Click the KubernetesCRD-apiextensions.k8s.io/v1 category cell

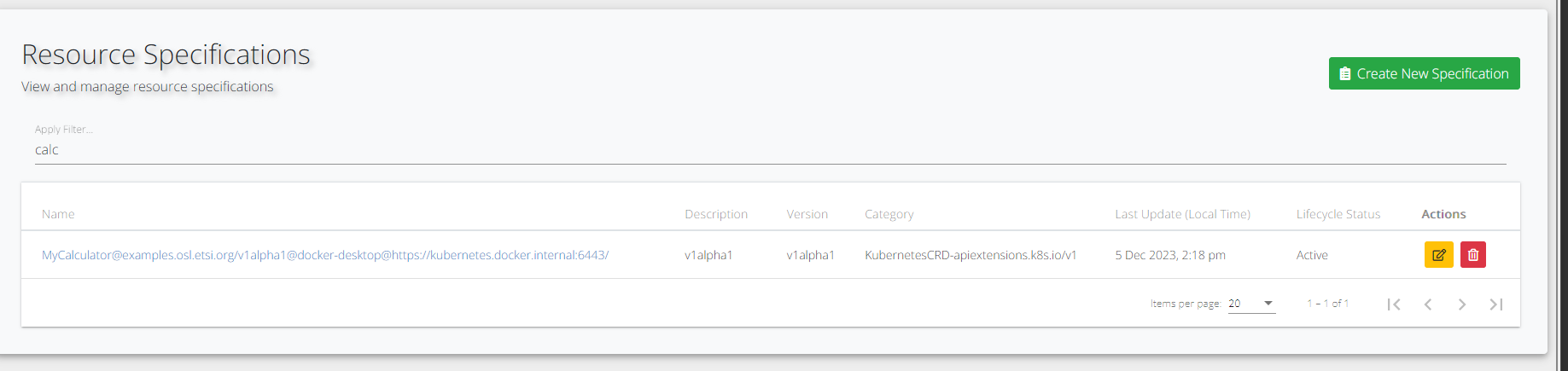[971, 255]
